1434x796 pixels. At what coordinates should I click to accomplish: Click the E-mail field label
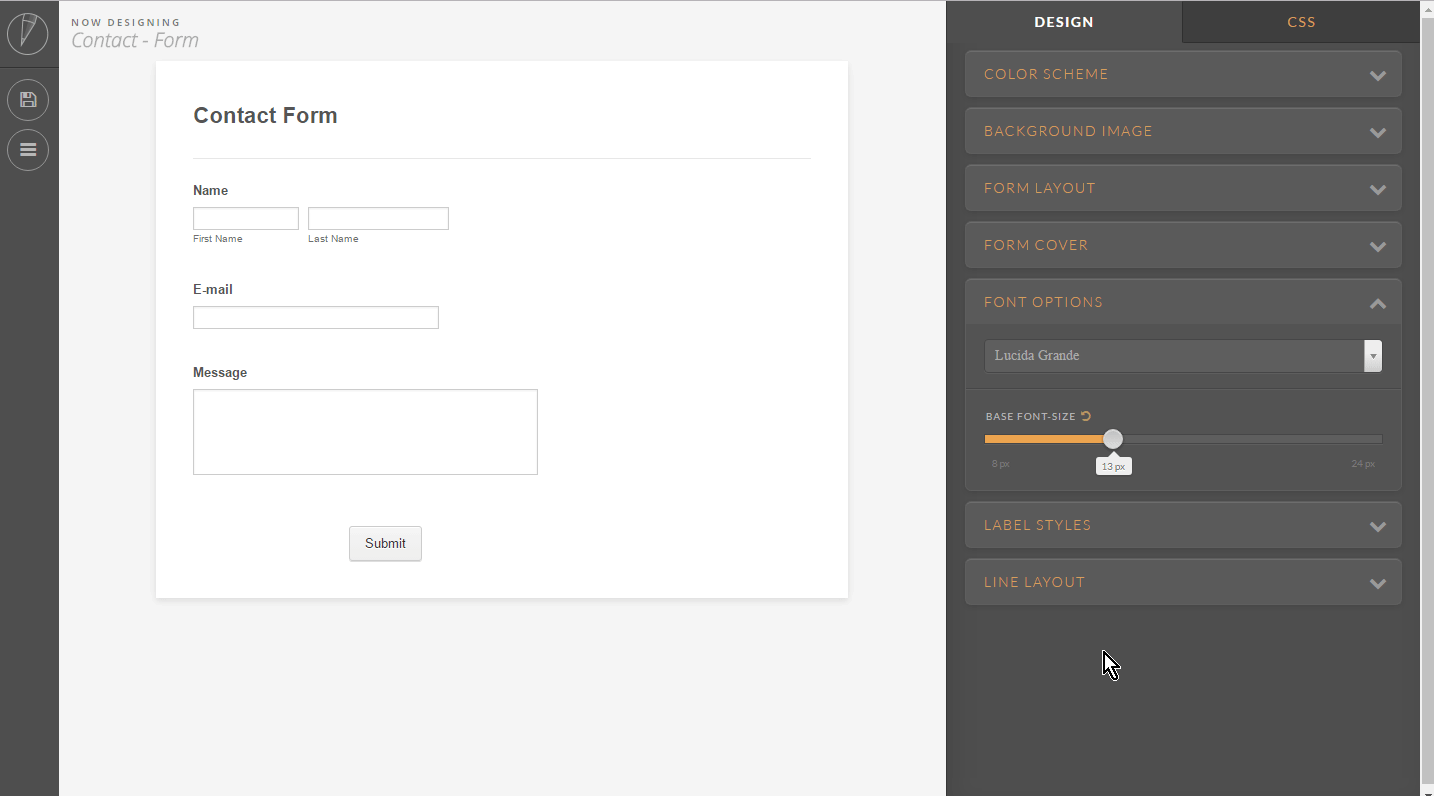point(213,289)
